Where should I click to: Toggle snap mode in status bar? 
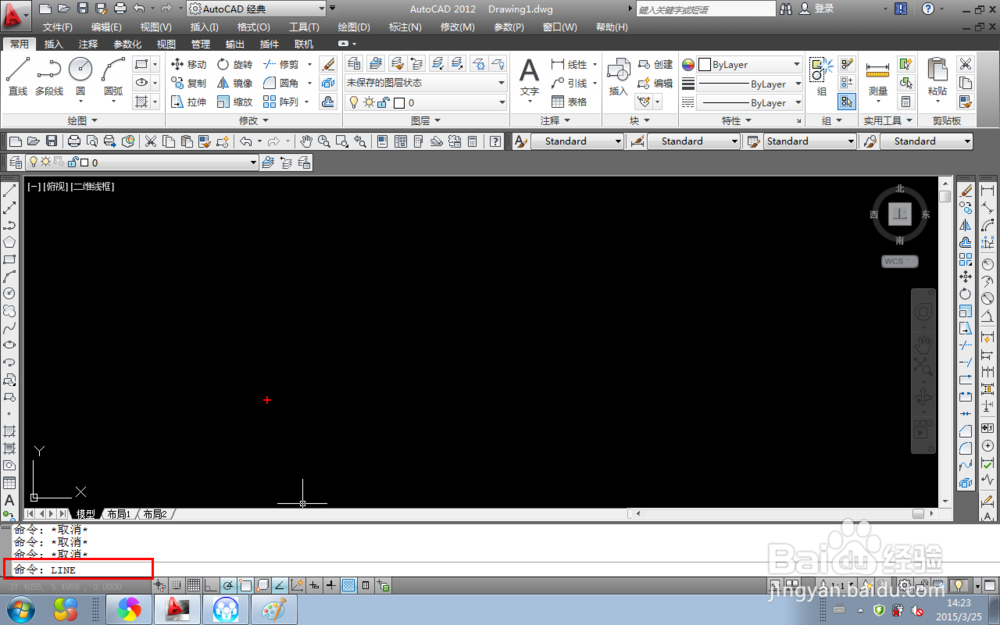(177, 585)
